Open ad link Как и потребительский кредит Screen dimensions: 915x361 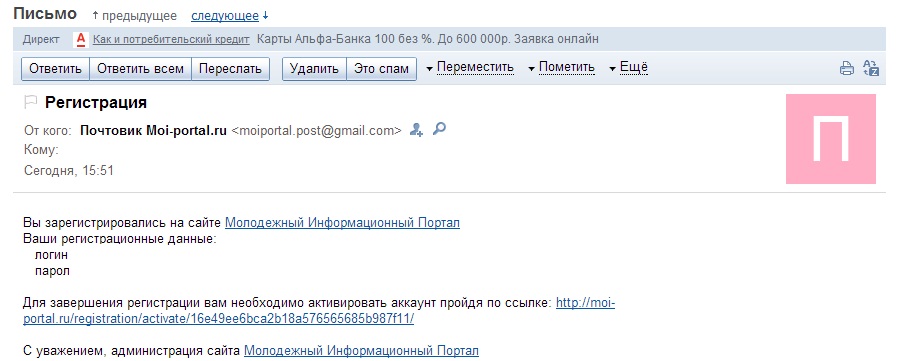(171, 40)
